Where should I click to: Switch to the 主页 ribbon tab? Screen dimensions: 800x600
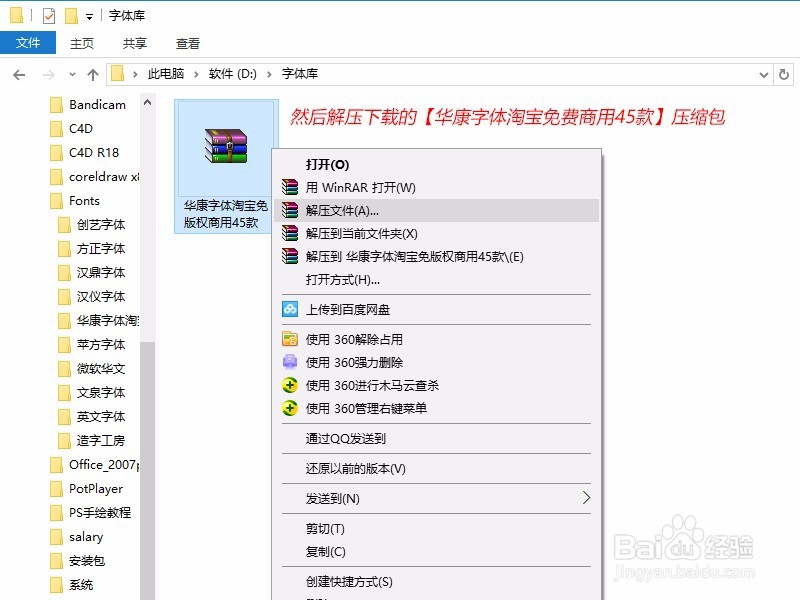click(82, 43)
